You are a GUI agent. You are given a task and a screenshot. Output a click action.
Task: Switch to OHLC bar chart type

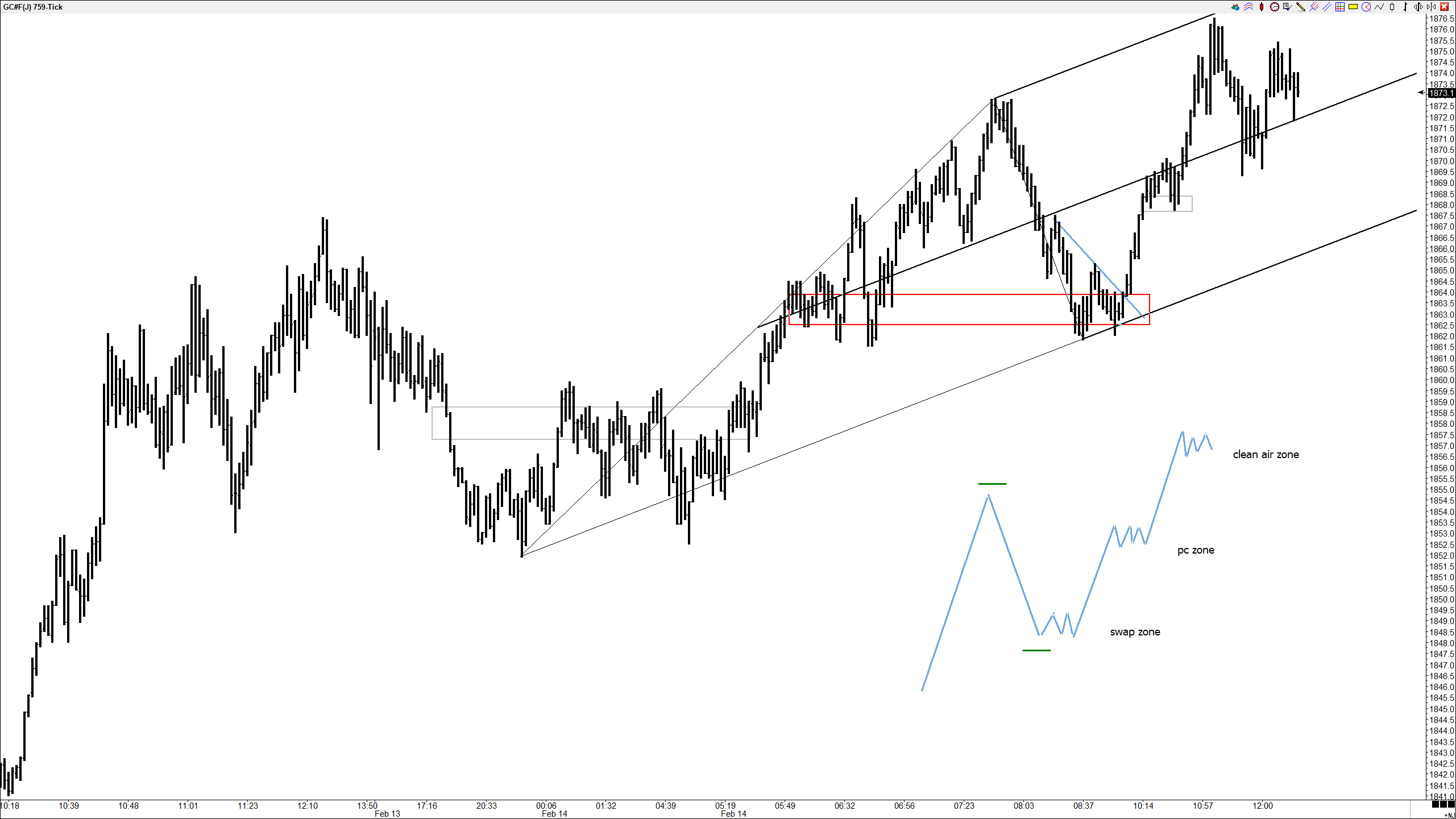[1405, 7]
